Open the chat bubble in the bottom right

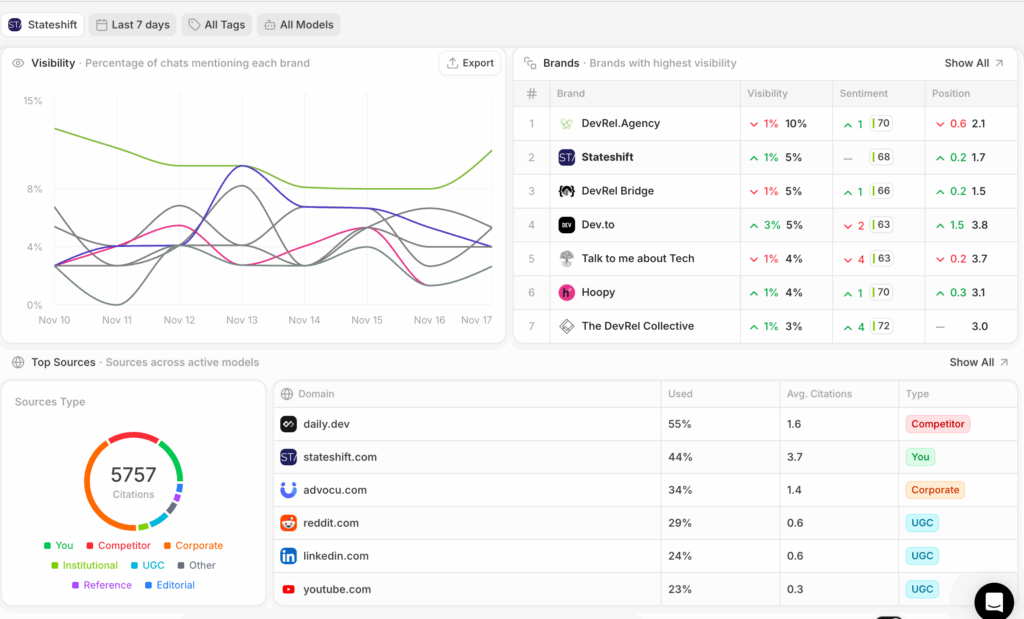[994, 601]
